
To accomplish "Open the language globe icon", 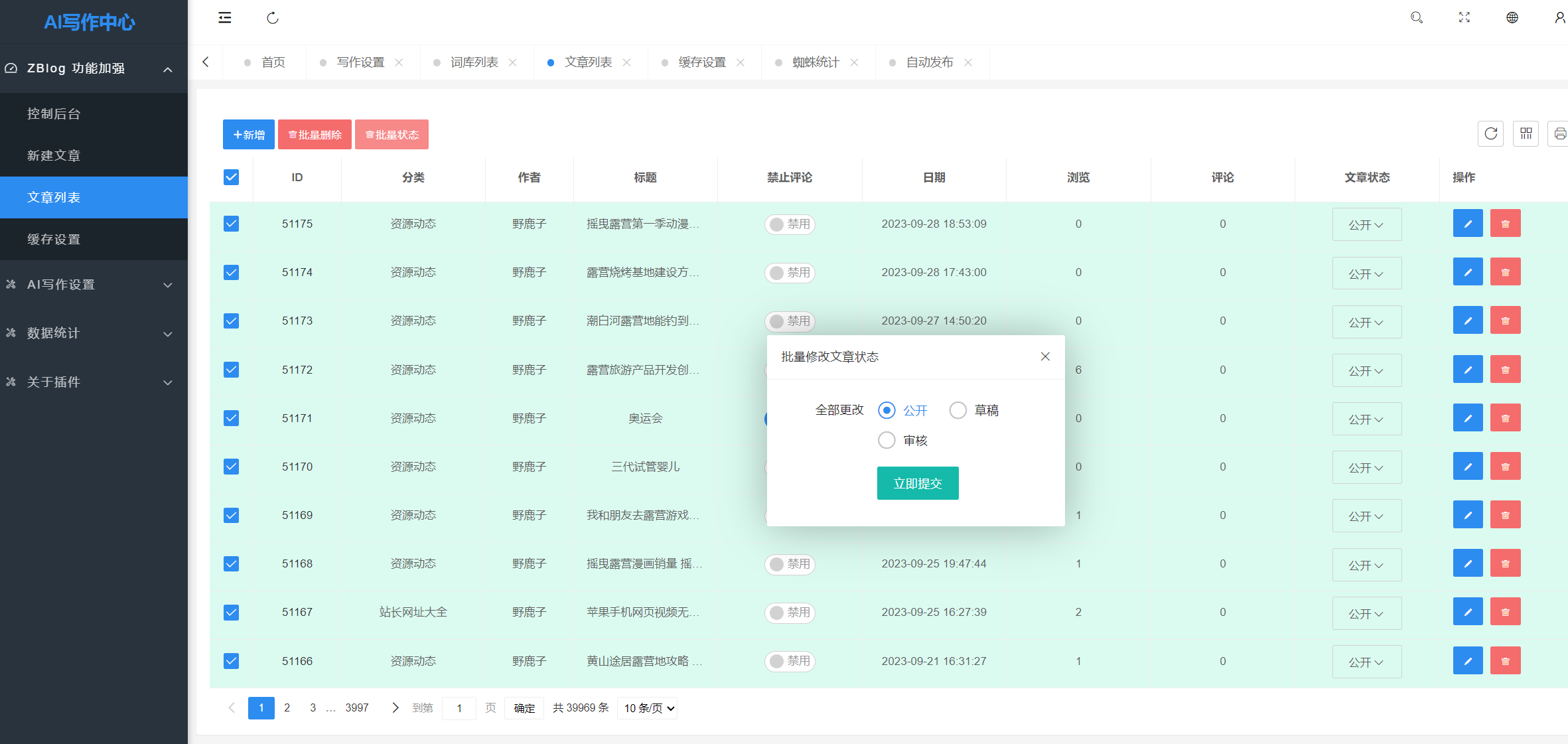I will (x=1512, y=18).
